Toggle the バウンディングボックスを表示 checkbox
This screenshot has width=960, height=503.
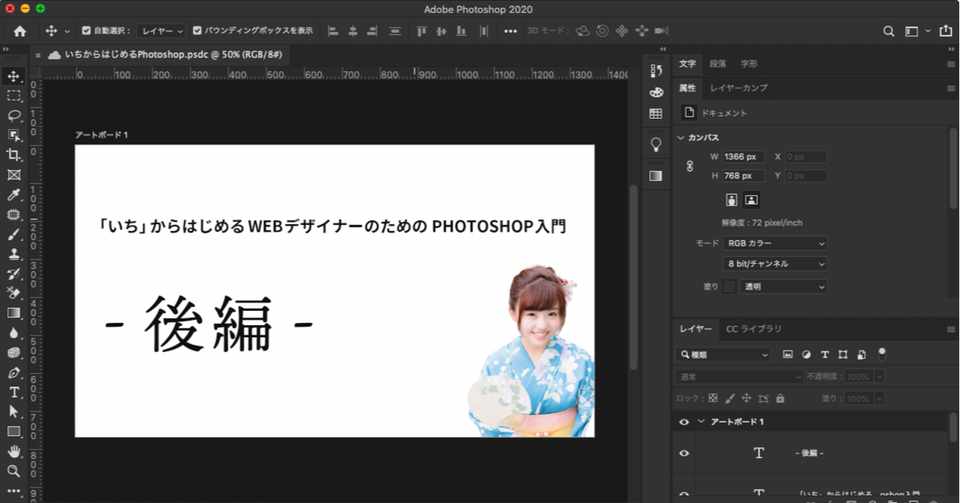coord(197,31)
